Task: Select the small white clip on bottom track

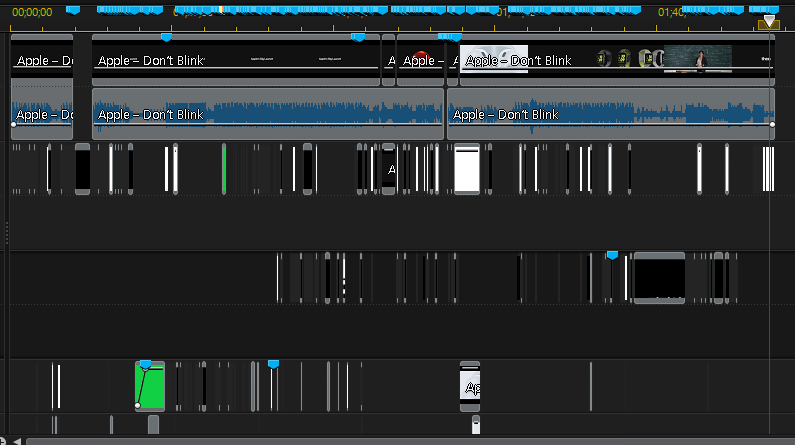Action: 476,425
